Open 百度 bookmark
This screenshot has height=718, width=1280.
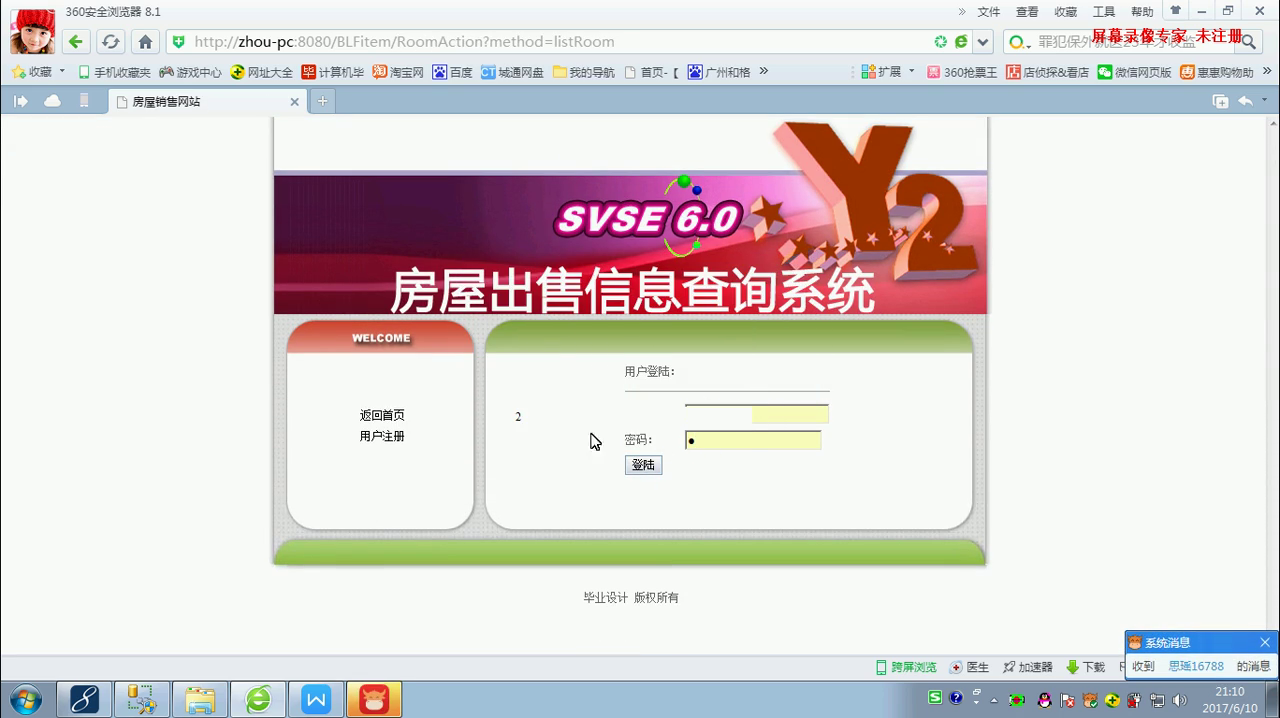coord(452,72)
